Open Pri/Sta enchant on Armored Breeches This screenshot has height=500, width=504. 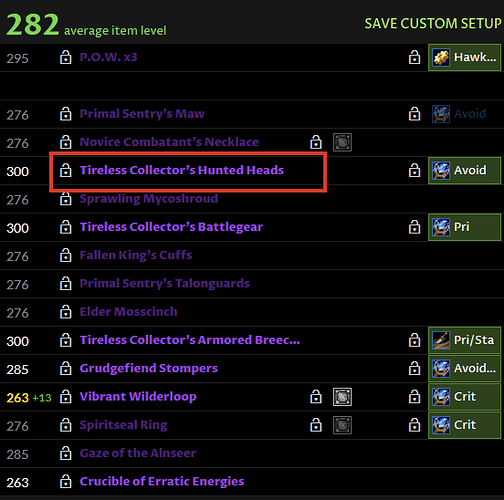[x=464, y=341]
